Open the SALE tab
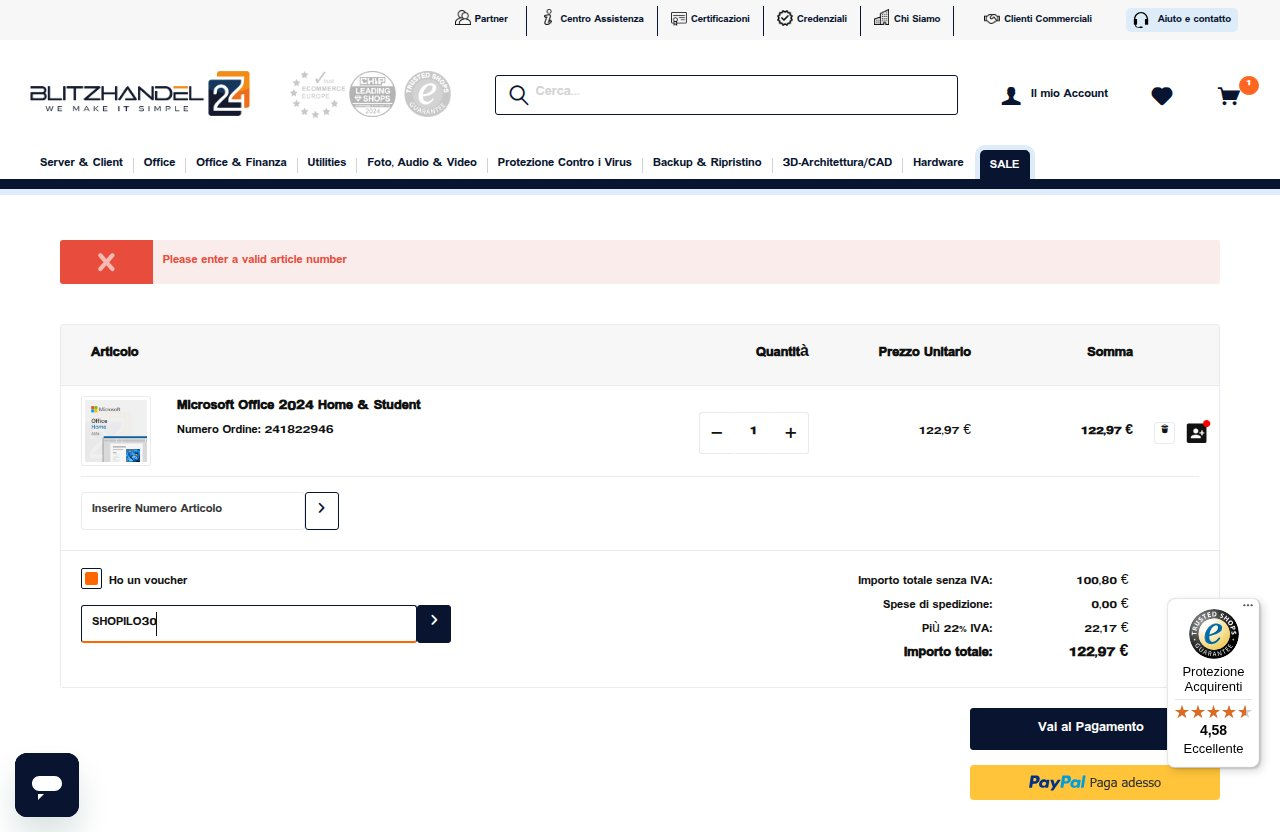 (1004, 164)
